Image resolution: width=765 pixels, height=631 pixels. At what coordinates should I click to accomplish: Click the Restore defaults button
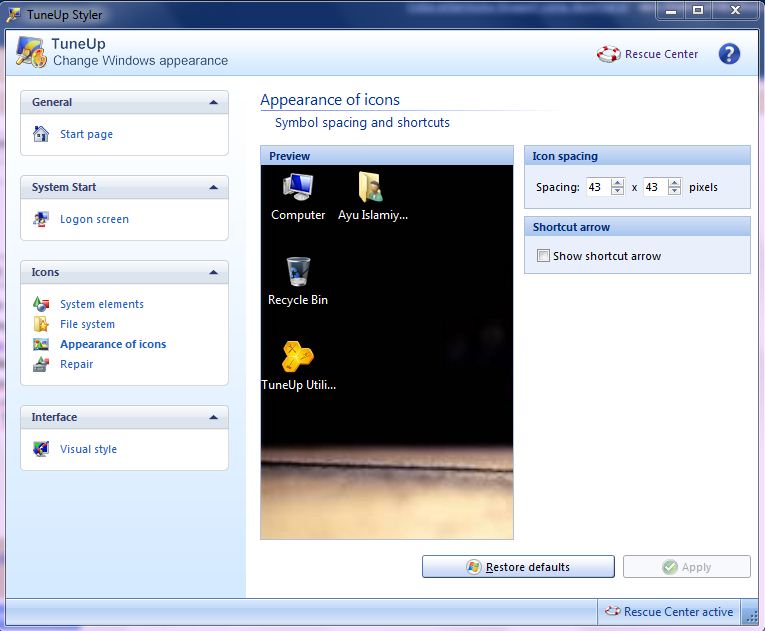(x=518, y=567)
